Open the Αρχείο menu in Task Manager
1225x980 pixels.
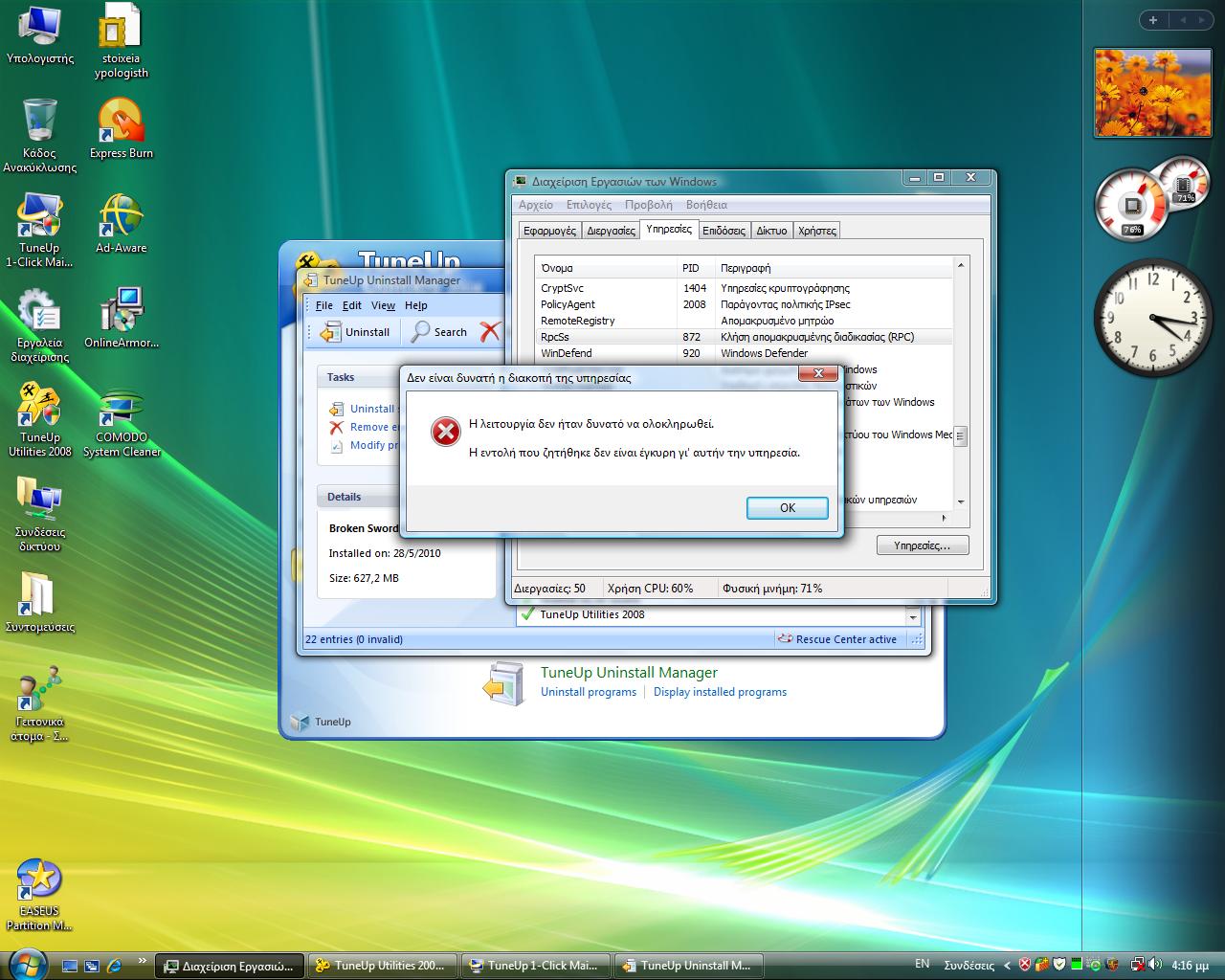coord(536,205)
